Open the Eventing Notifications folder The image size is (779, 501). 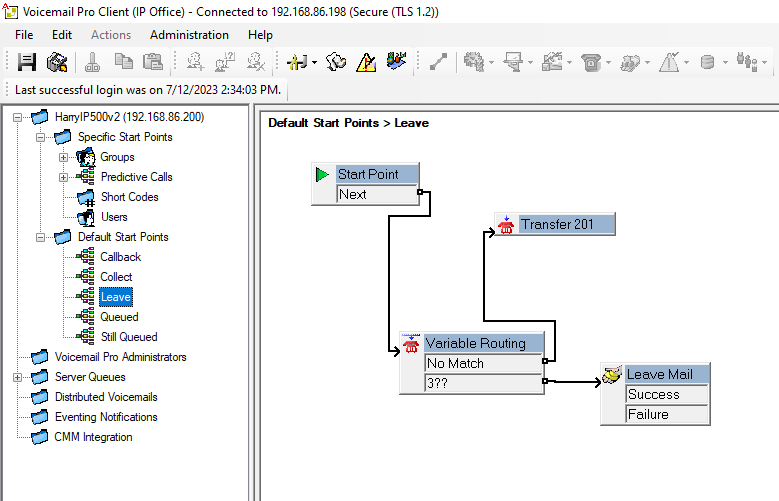point(106,417)
